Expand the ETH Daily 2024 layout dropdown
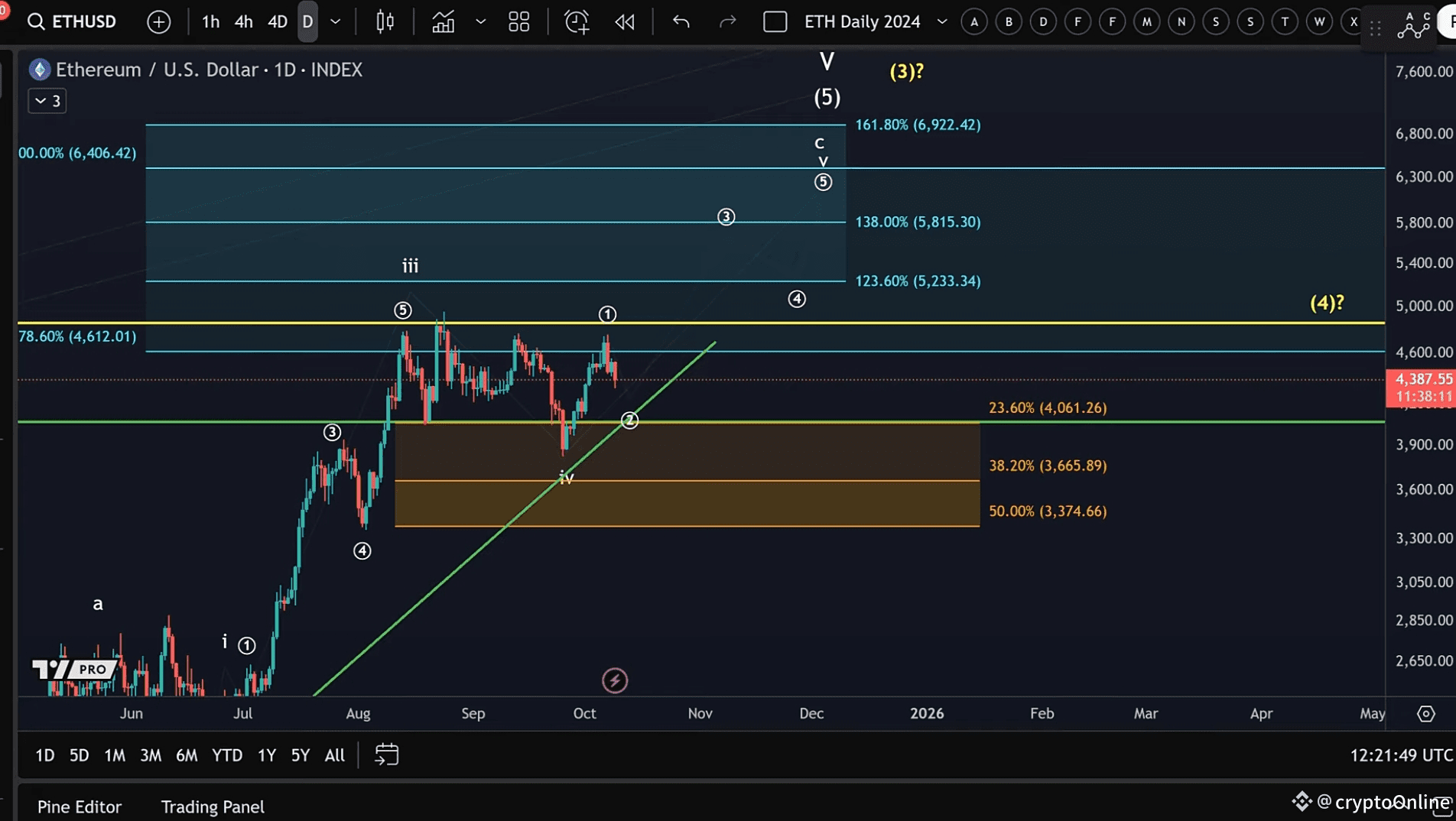1456x821 pixels. point(942,21)
